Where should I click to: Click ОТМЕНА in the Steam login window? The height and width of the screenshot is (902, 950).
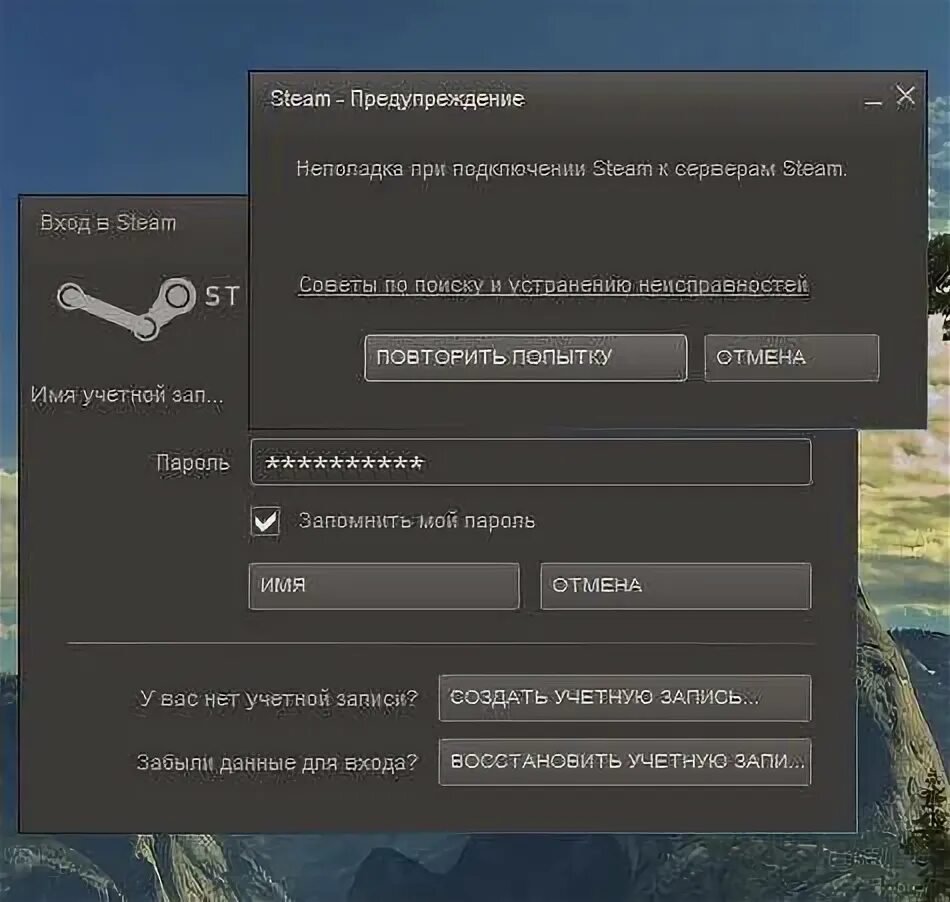(676, 586)
